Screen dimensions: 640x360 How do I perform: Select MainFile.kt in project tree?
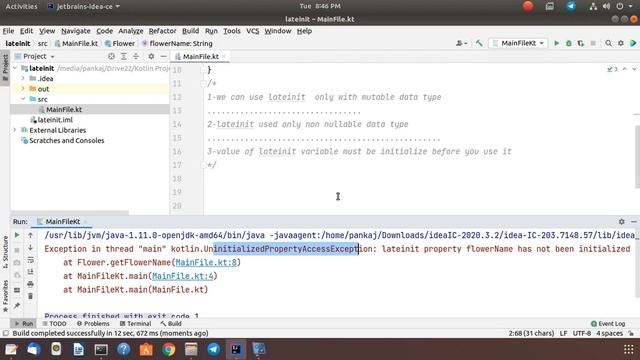click(64, 109)
